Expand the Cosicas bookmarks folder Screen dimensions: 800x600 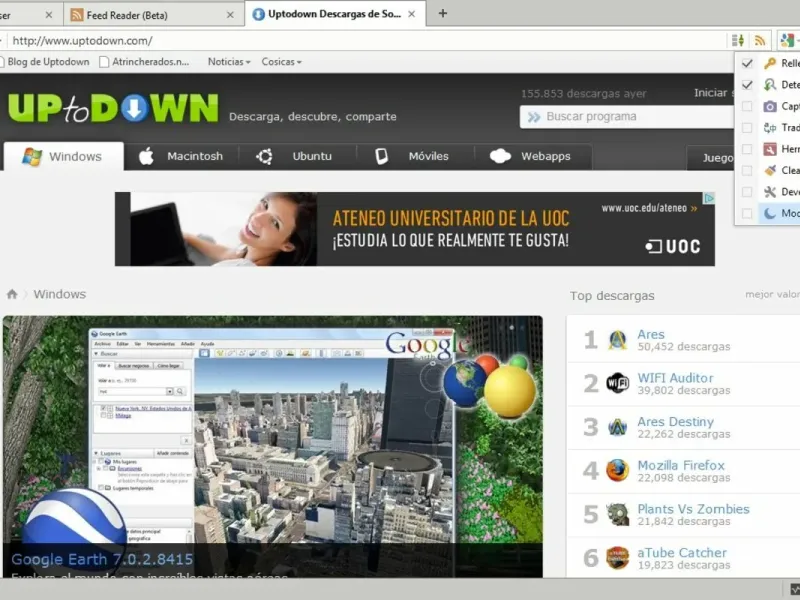(x=282, y=62)
